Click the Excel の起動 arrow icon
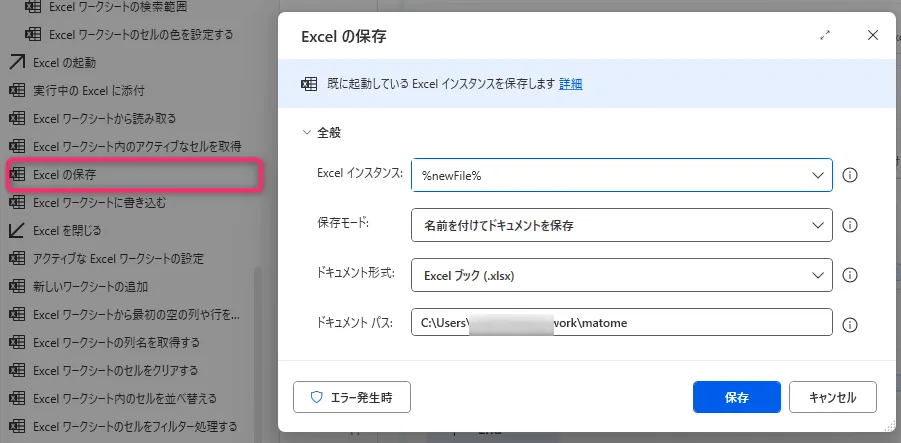The height and width of the screenshot is (443, 901). point(17,62)
